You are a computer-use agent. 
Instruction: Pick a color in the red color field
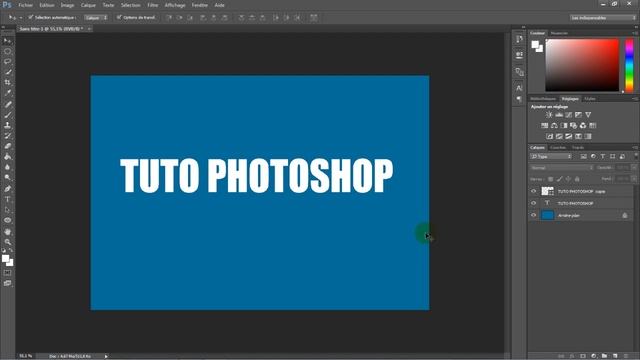click(x=582, y=65)
